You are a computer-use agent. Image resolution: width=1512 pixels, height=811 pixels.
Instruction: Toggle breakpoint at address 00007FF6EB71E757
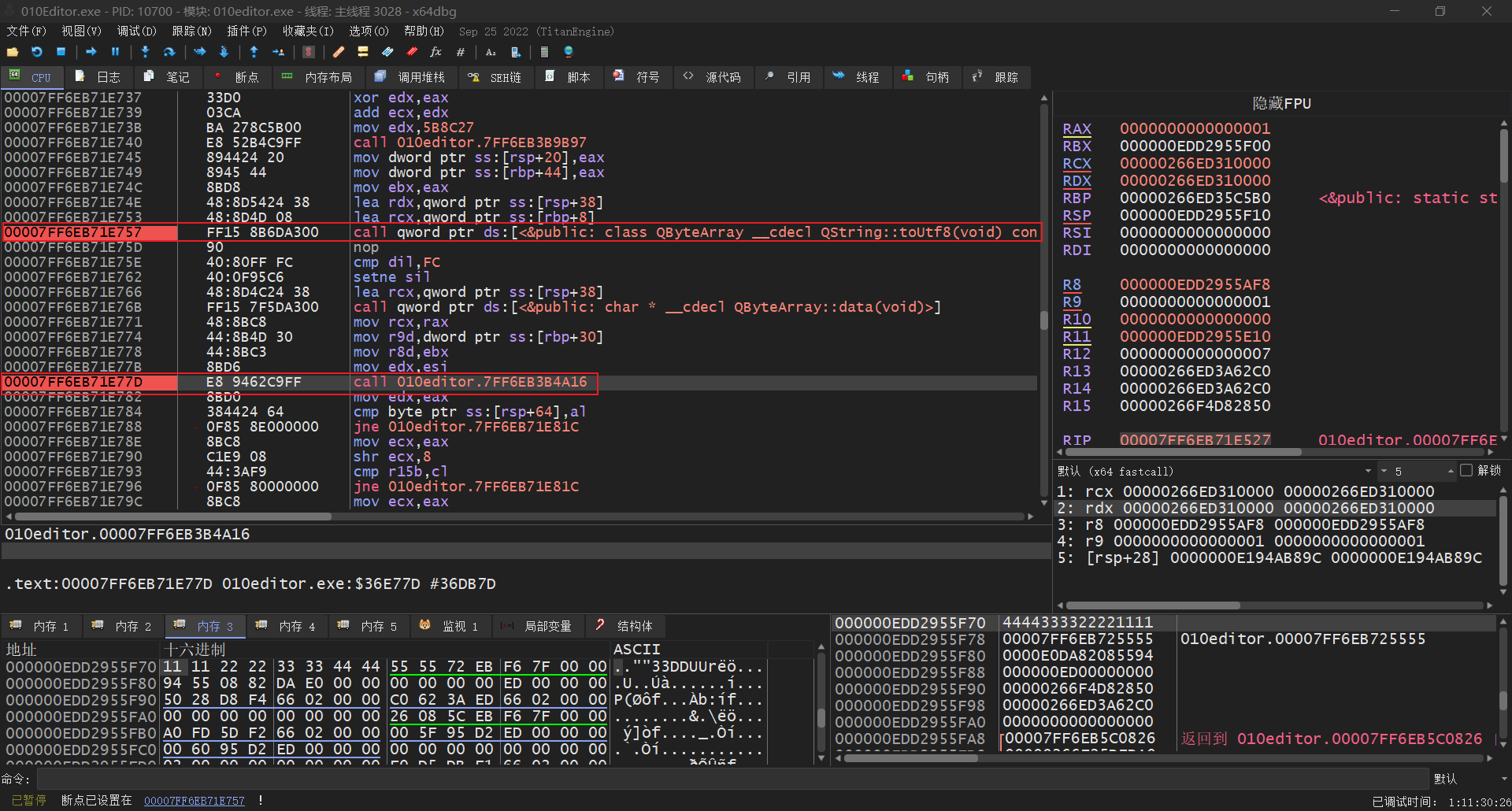coord(72,232)
